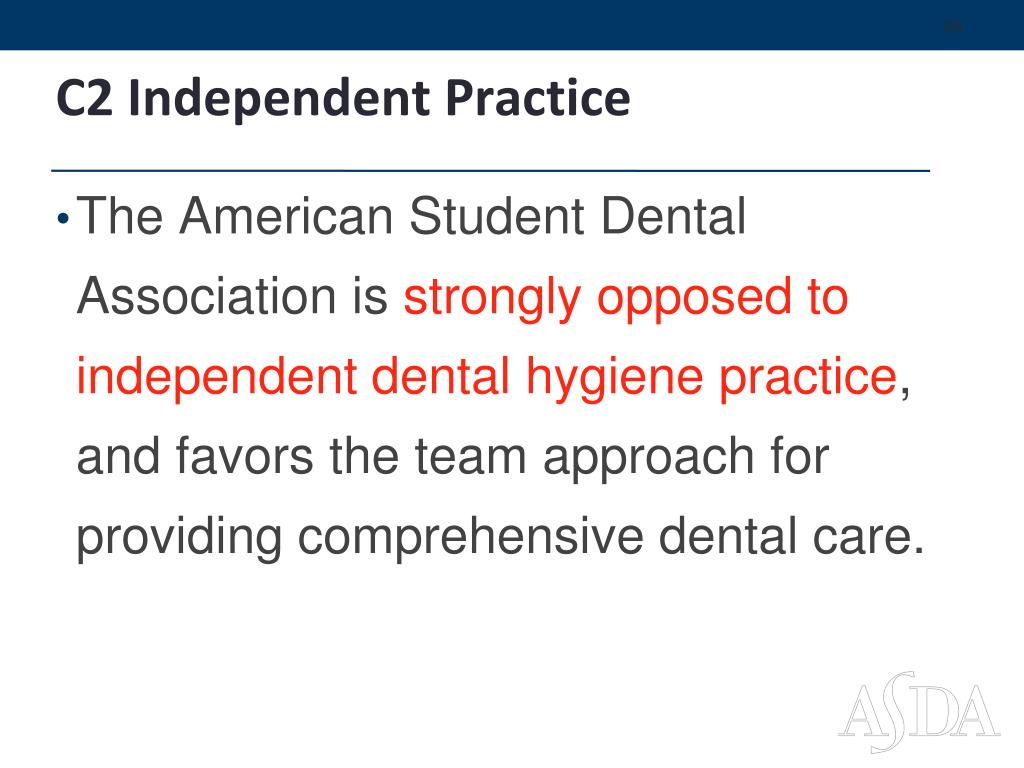Image resolution: width=1024 pixels, height=768 pixels.
Task: Click the ASDA logo watermark
Action: (x=920, y=712)
